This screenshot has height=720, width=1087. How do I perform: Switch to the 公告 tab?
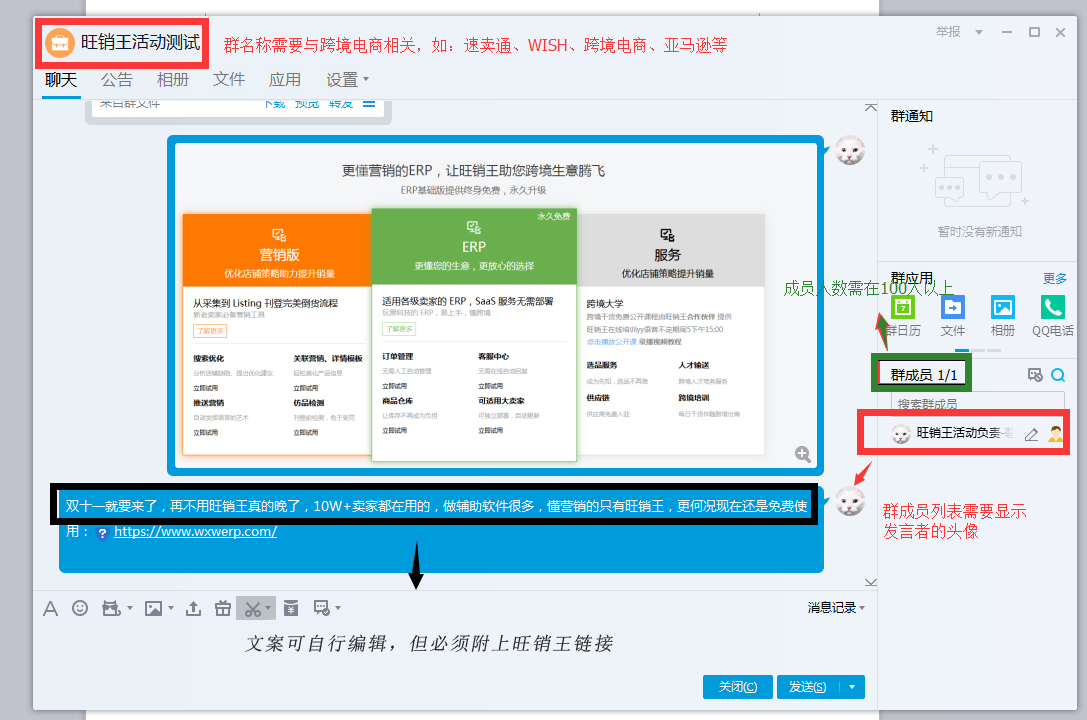pyautogui.click(x=116, y=80)
